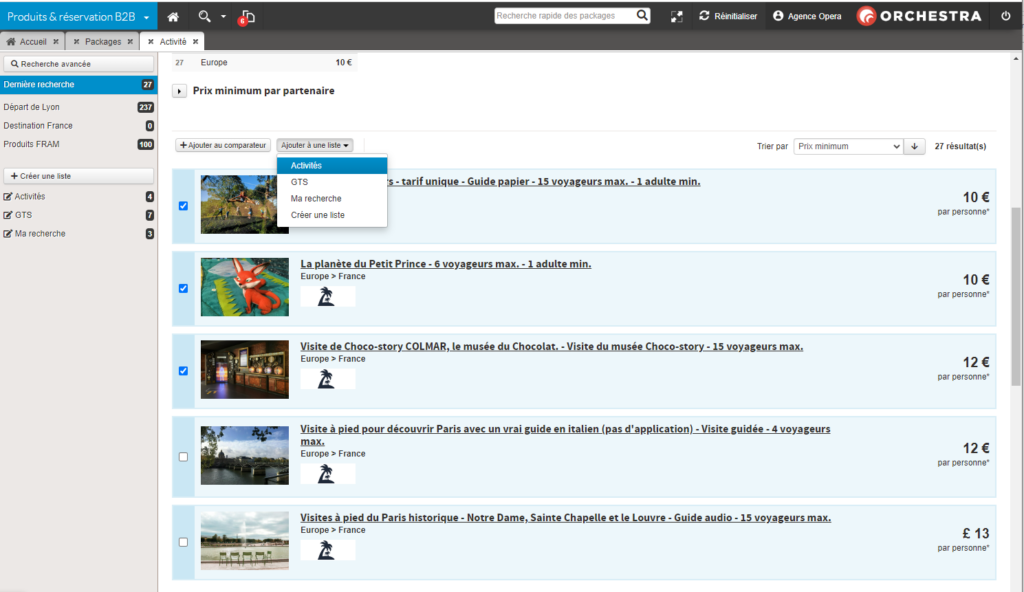Click Ajouter au comparateur button
Image resolution: width=1024 pixels, height=592 pixels.
point(224,145)
